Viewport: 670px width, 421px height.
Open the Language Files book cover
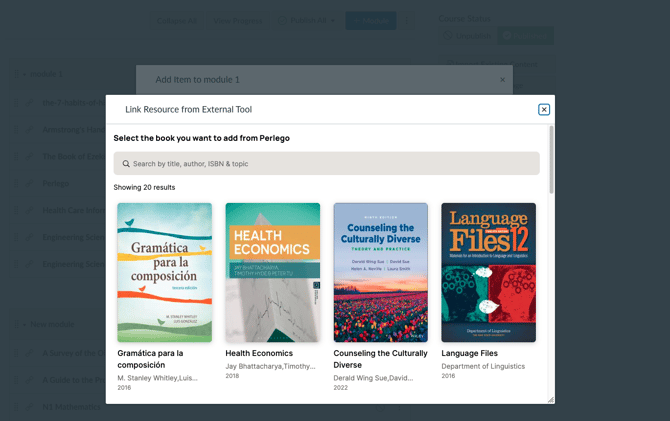tap(489, 272)
